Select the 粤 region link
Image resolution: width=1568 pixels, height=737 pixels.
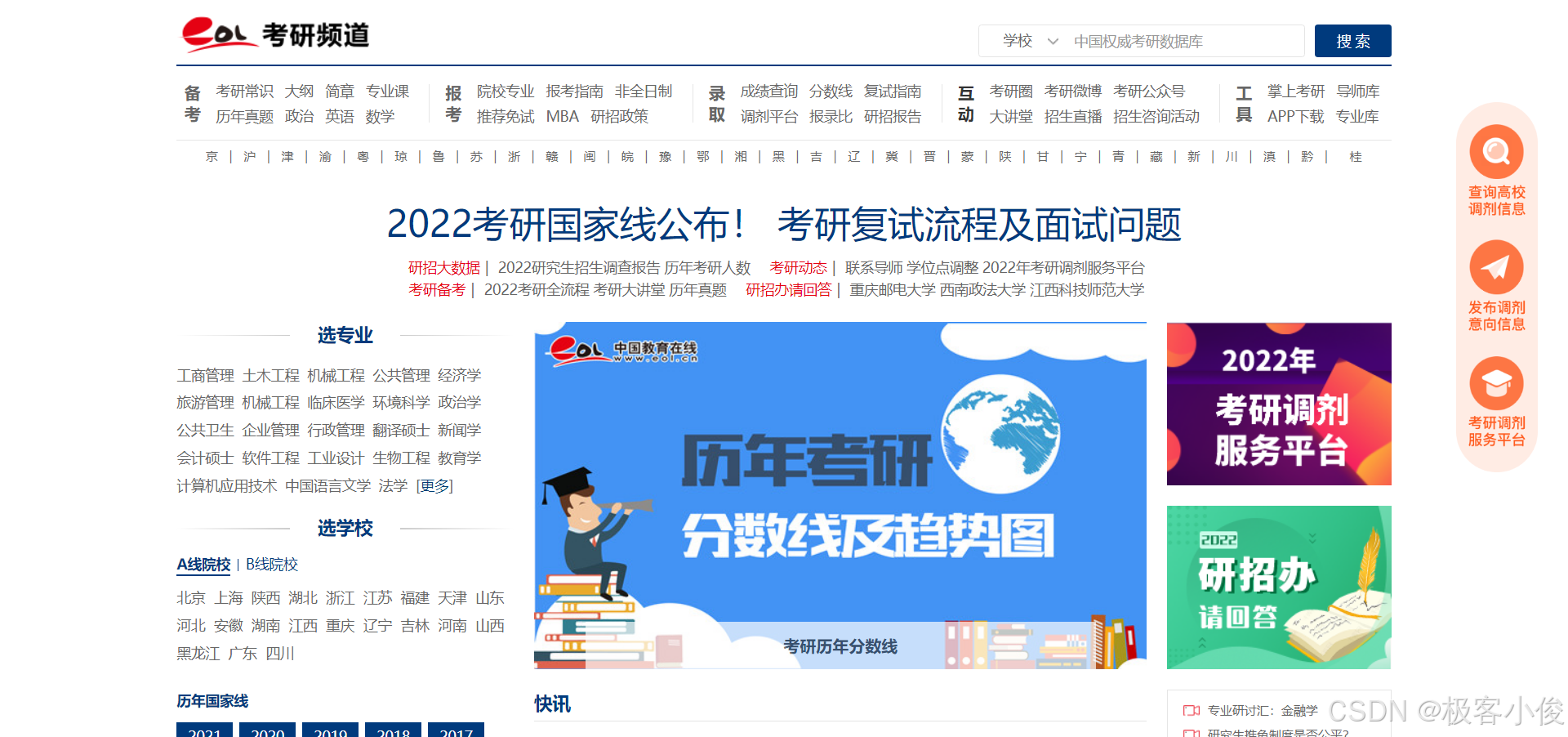(x=363, y=157)
